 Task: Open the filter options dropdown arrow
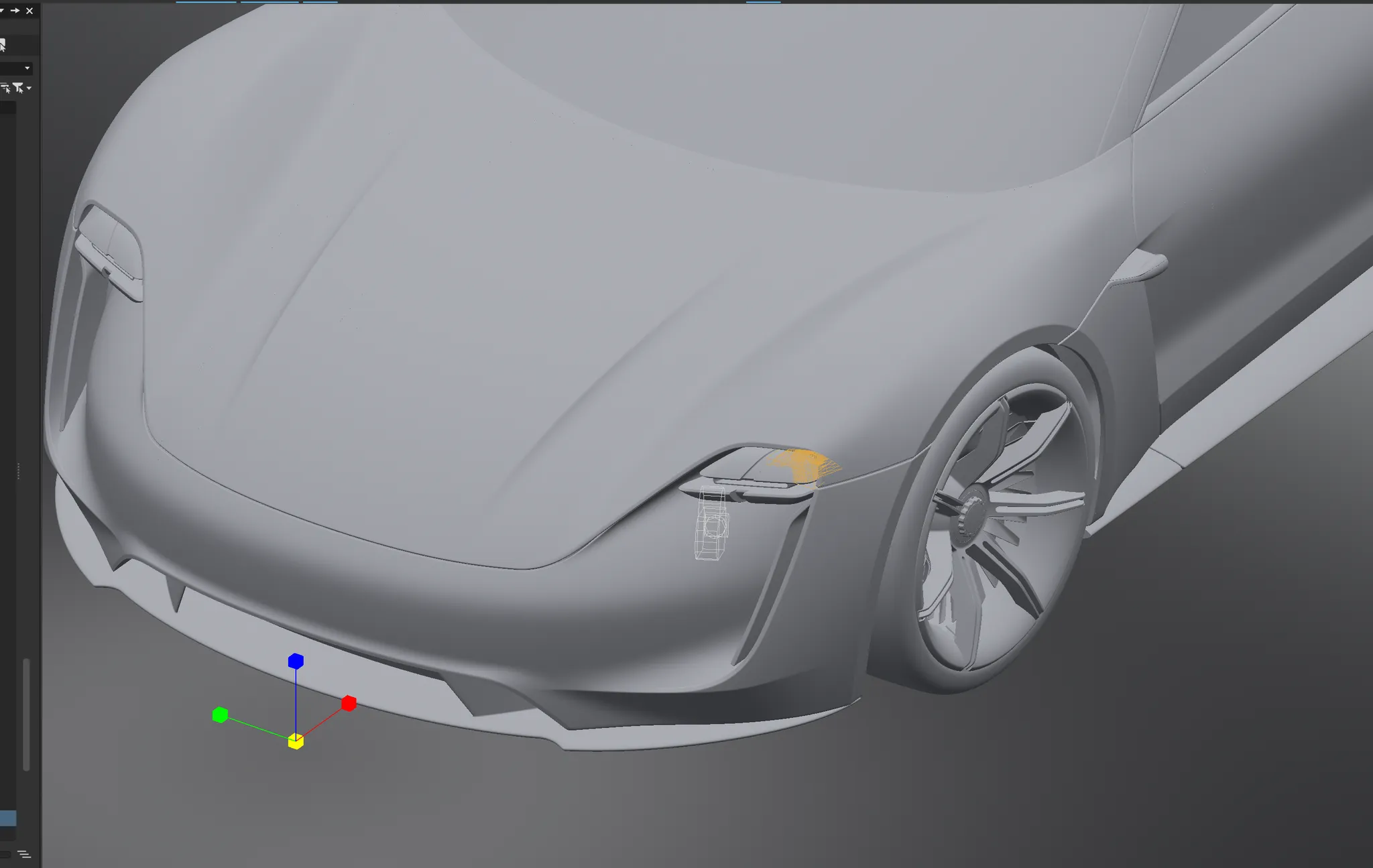point(29,88)
